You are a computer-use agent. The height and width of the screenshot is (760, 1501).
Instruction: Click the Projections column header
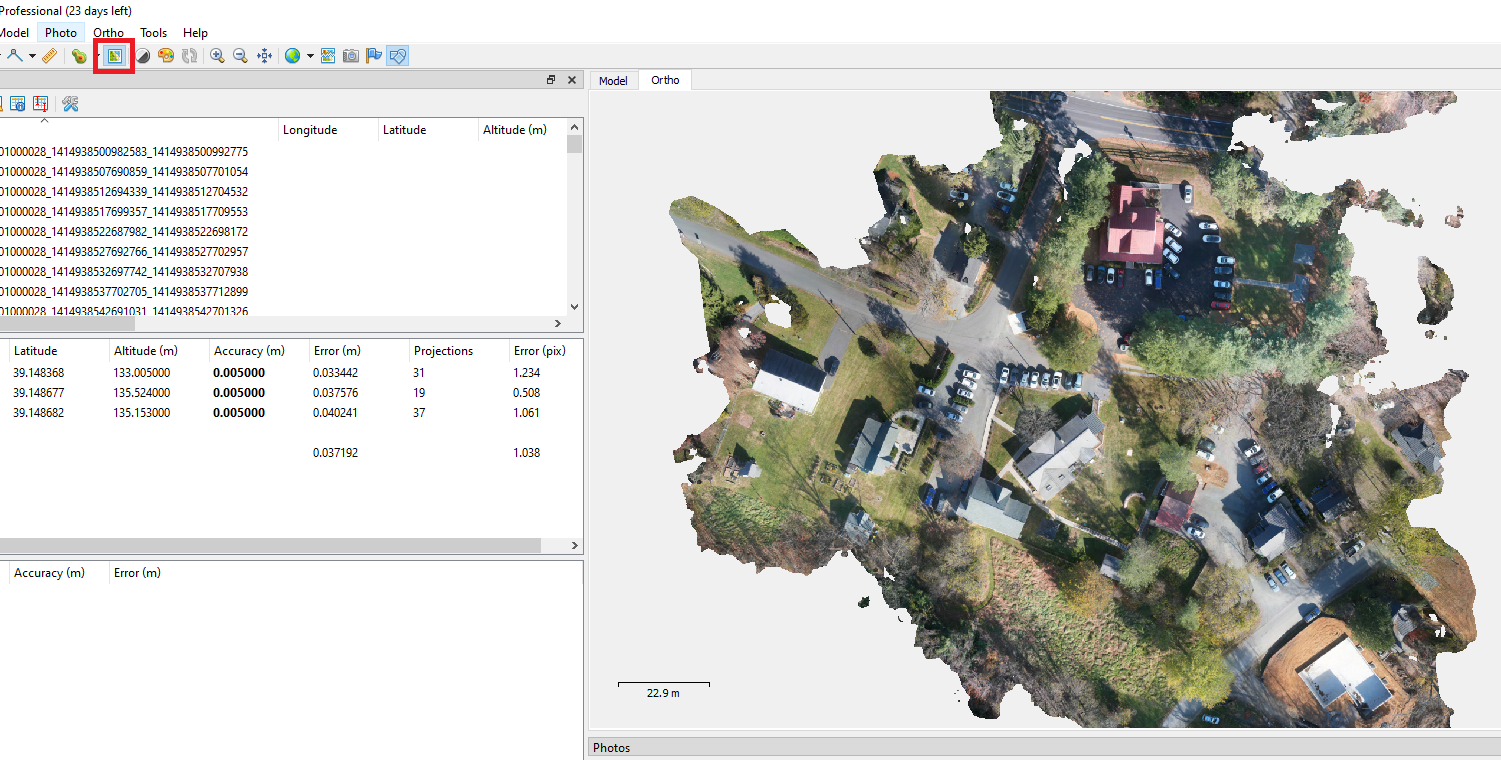443,351
